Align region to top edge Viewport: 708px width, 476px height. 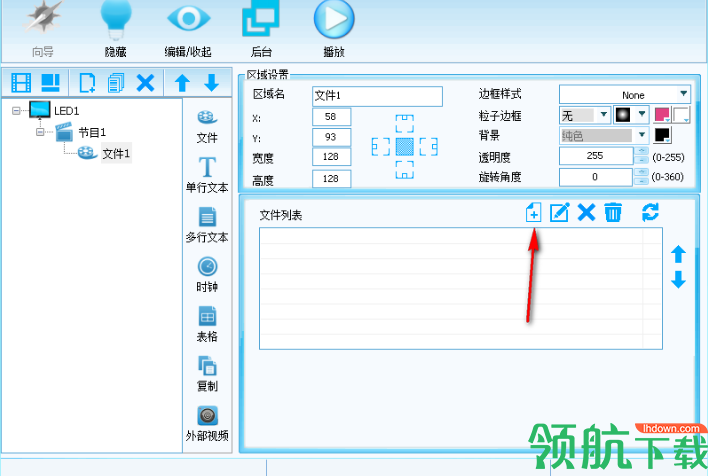coord(404,123)
